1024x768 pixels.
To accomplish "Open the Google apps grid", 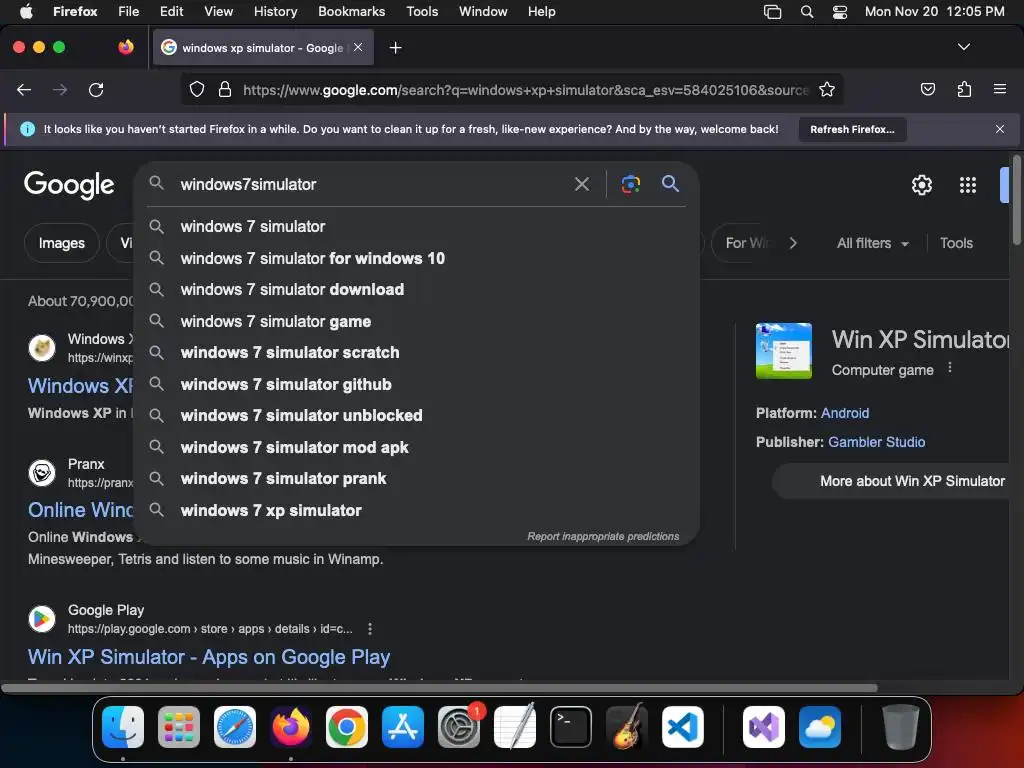I will pyautogui.click(x=968, y=185).
